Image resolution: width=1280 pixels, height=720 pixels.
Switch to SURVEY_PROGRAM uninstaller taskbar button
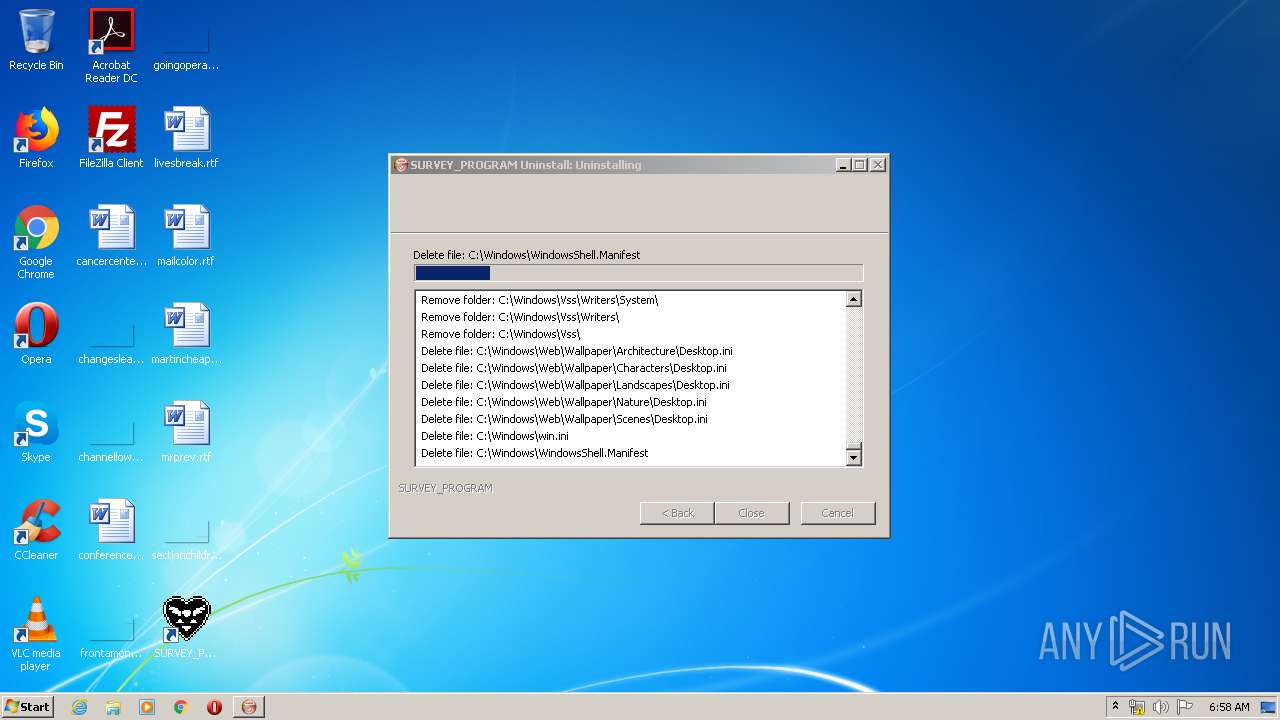[249, 707]
